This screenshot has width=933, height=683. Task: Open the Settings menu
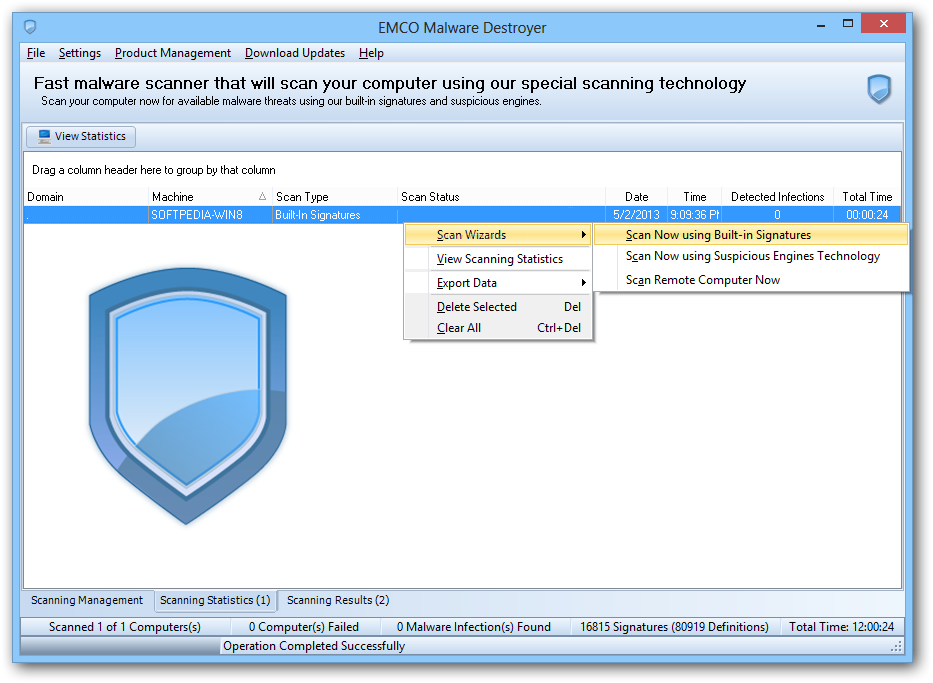coord(80,53)
